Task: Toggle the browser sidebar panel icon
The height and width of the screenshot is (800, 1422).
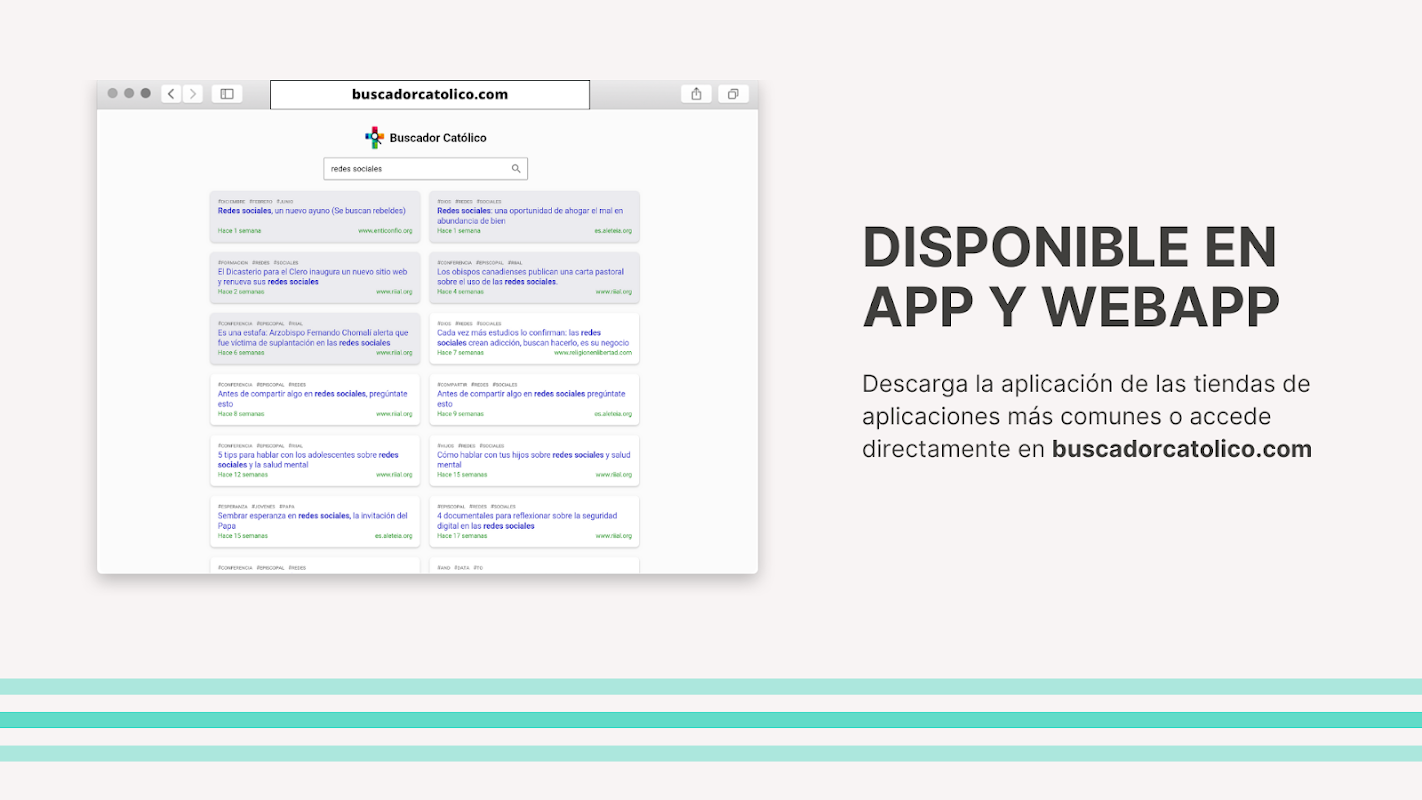Action: pyautogui.click(x=227, y=94)
